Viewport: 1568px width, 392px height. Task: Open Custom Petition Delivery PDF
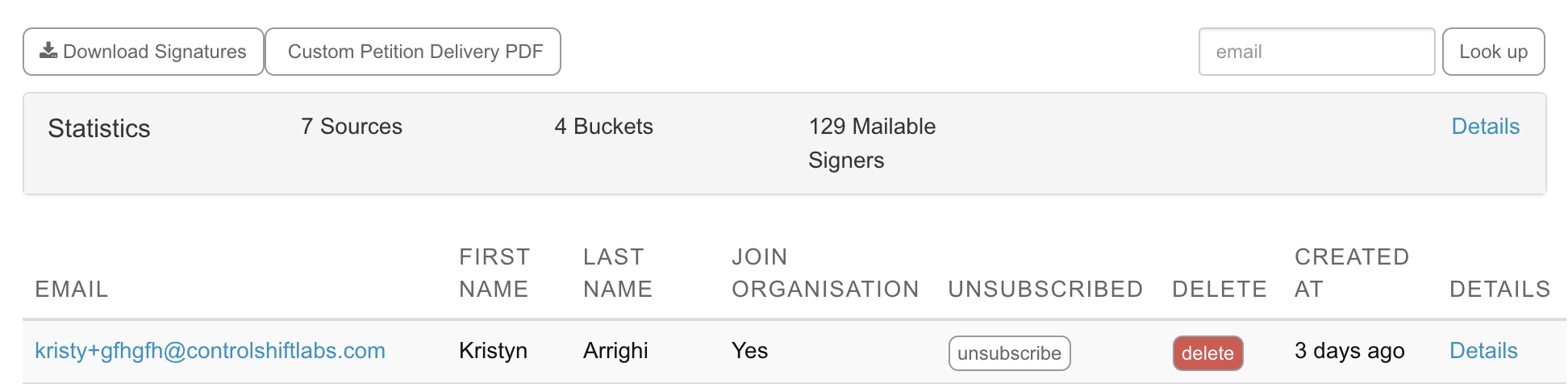click(x=413, y=52)
